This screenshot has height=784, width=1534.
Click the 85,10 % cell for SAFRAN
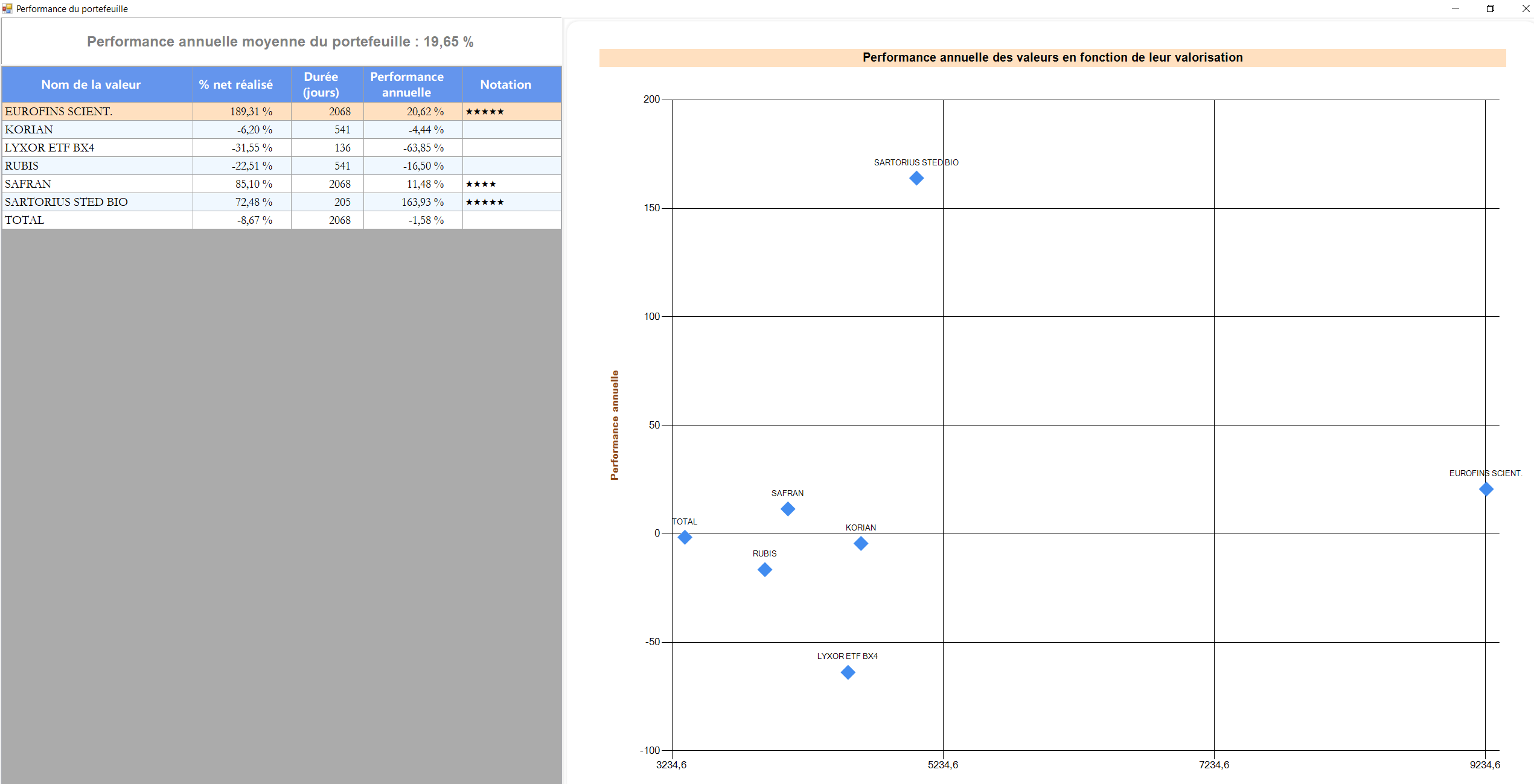click(242, 184)
